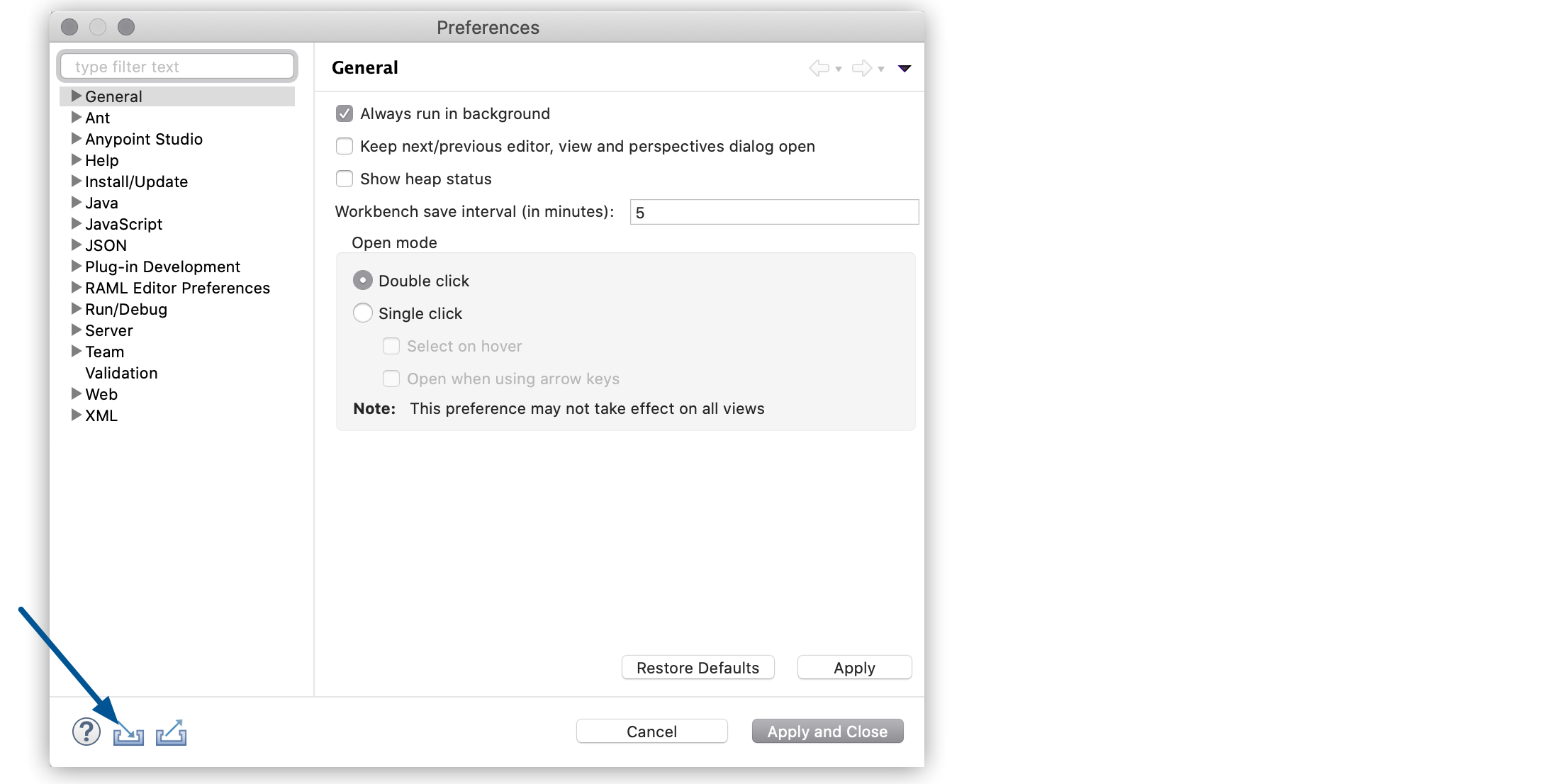Open the help question mark icon
The width and height of the screenshot is (1568, 784).
[x=86, y=731]
